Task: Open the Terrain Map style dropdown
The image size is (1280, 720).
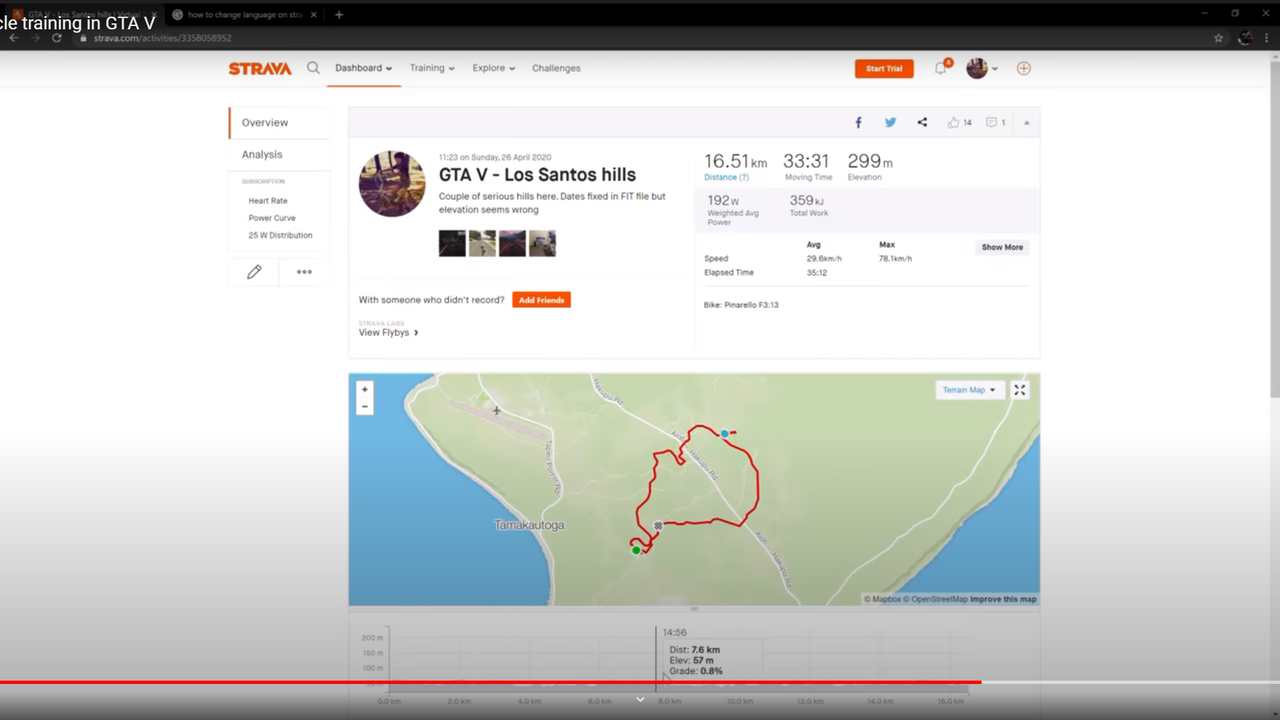Action: click(x=969, y=390)
